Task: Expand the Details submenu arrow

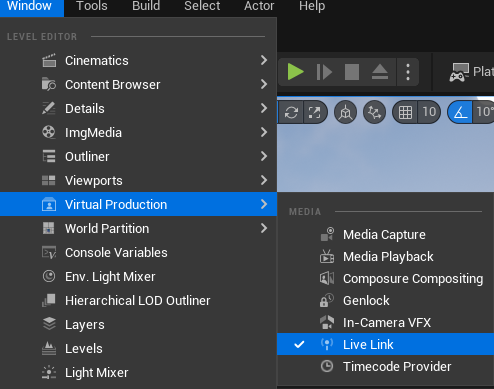Action: (264, 108)
